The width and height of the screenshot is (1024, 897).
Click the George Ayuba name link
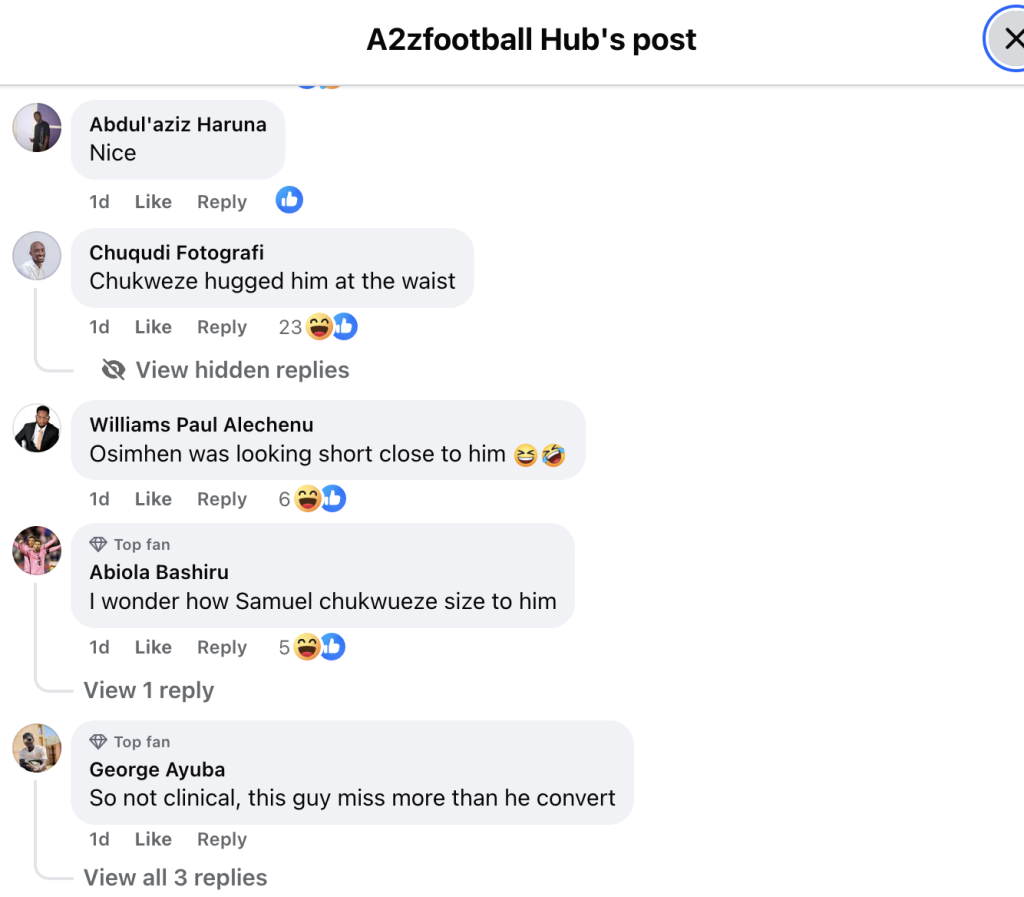click(x=157, y=770)
